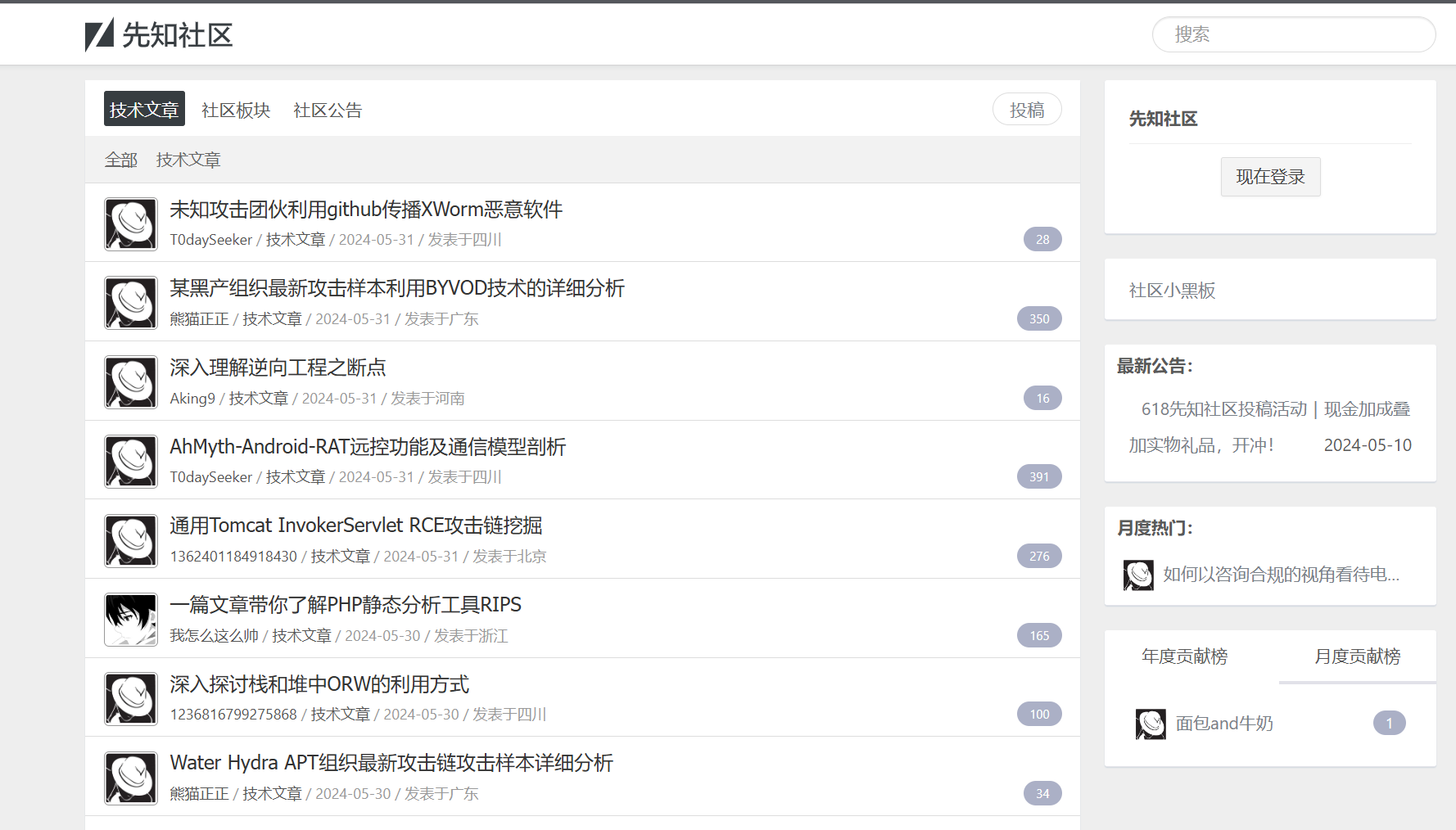Switch to 社区公告 tab

tap(328, 110)
